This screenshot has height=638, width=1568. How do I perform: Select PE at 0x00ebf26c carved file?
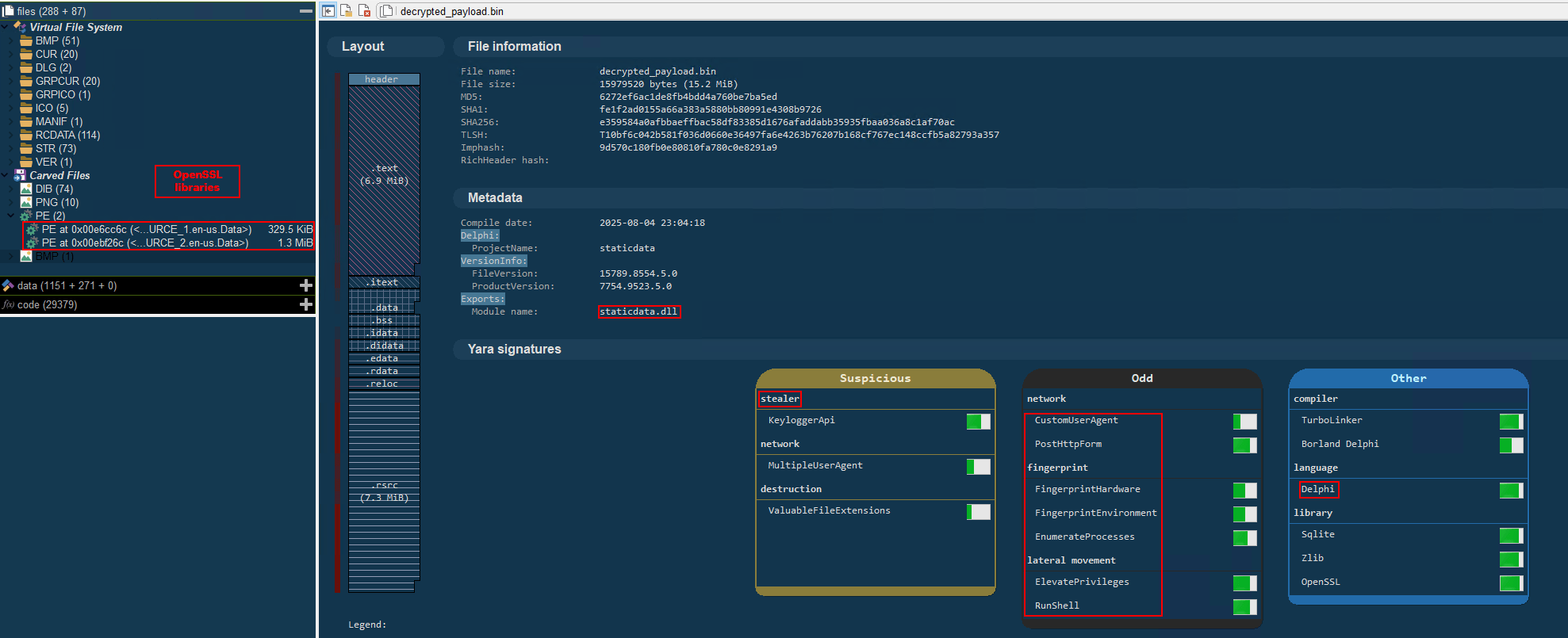(x=144, y=243)
